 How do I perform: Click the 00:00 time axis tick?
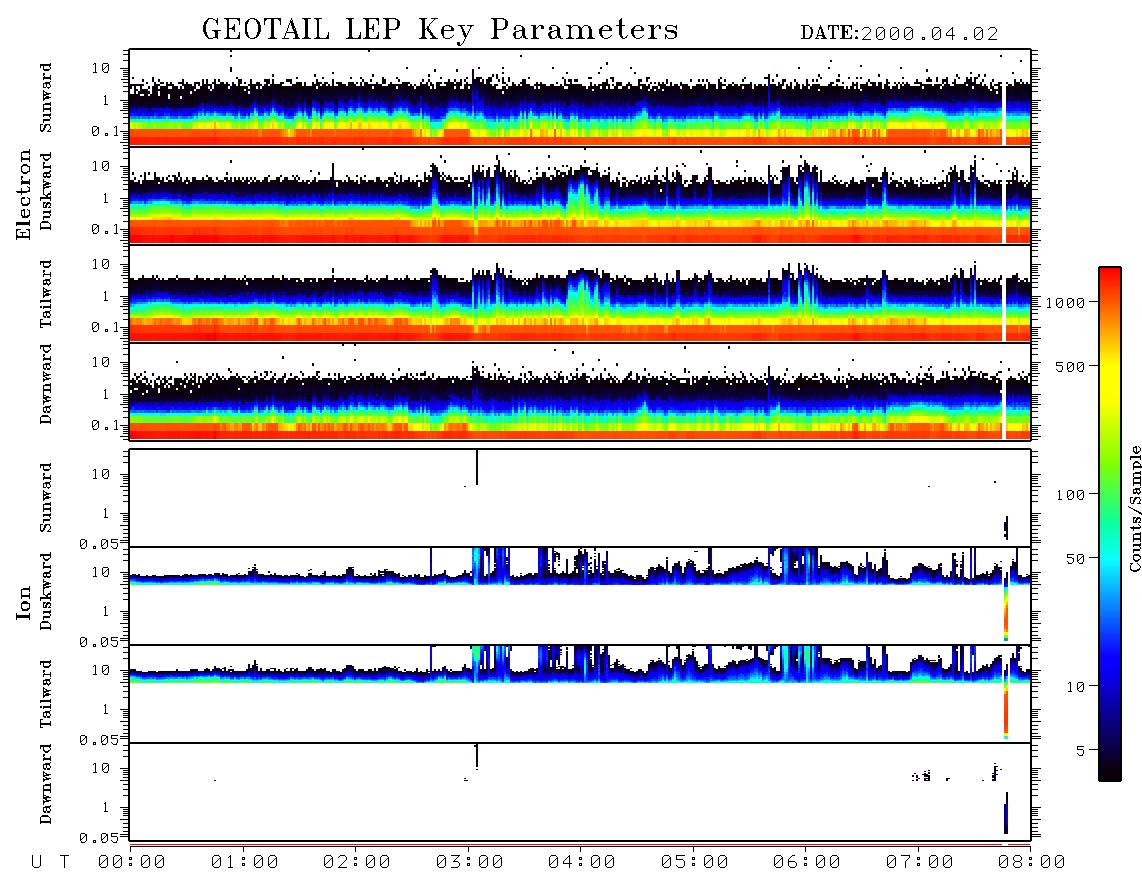(x=132, y=863)
